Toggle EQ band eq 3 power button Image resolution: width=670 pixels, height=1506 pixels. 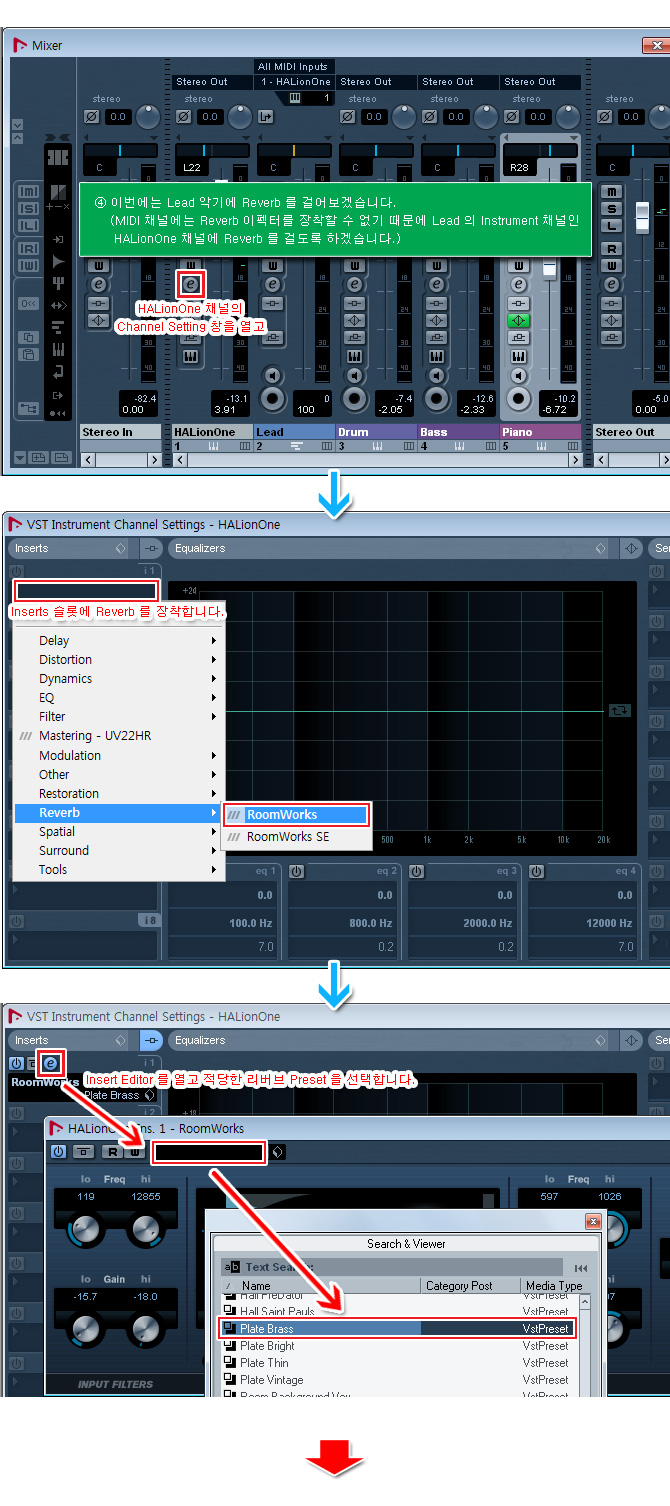(x=416, y=871)
